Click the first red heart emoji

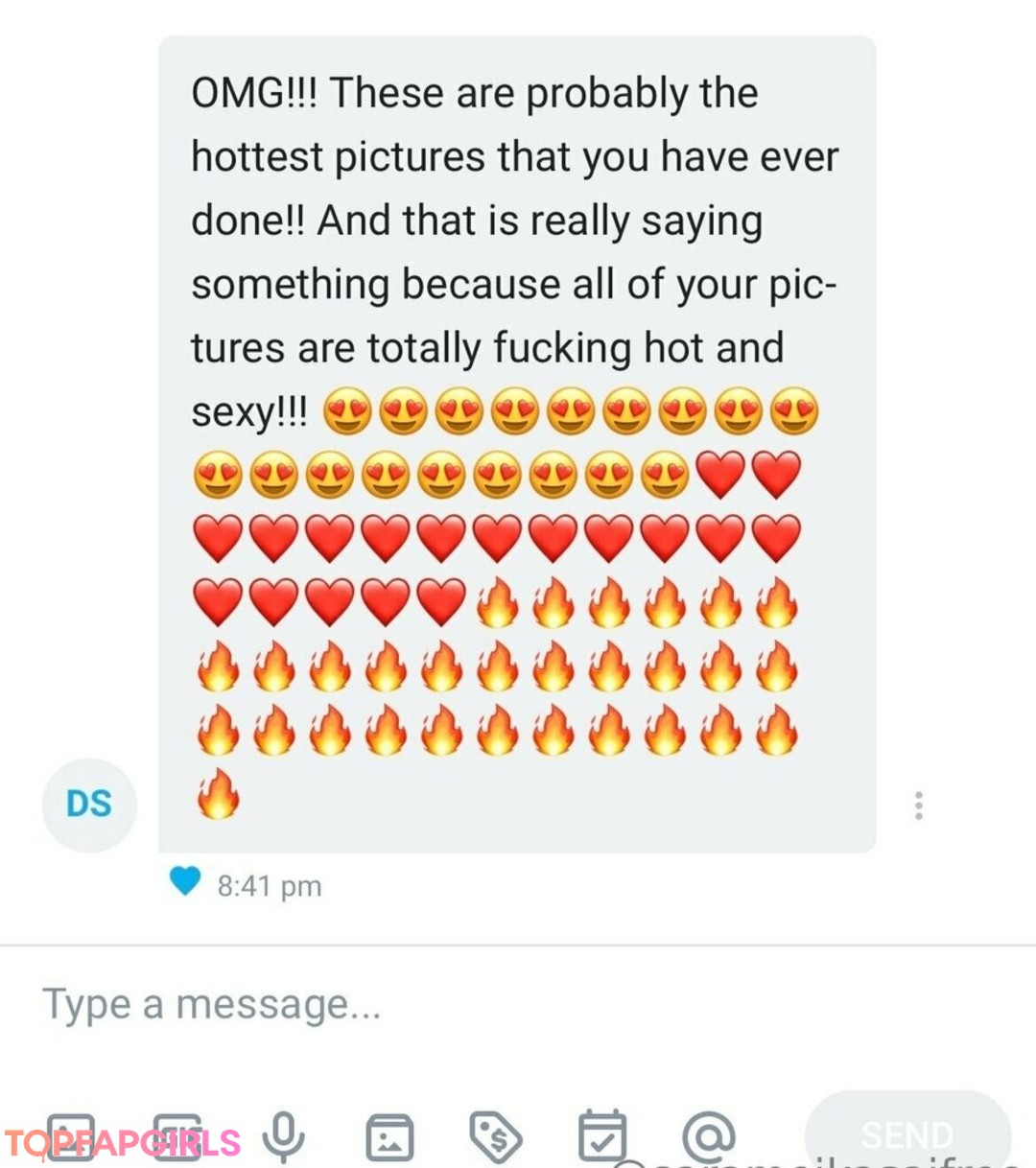720,476
